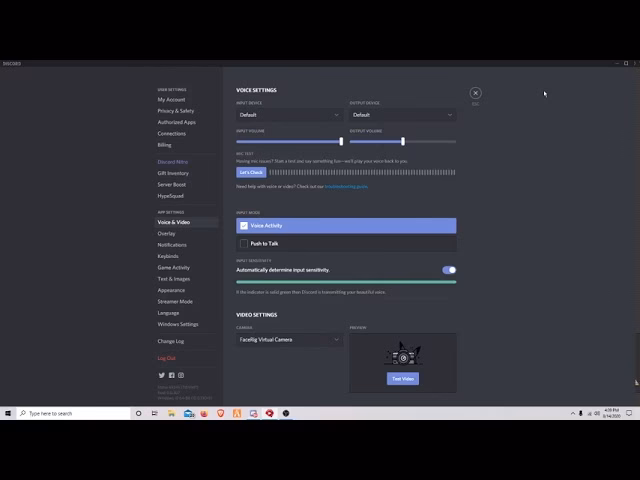Click the microphone tray icon
The width and height of the screenshot is (640, 480).
pos(580,413)
